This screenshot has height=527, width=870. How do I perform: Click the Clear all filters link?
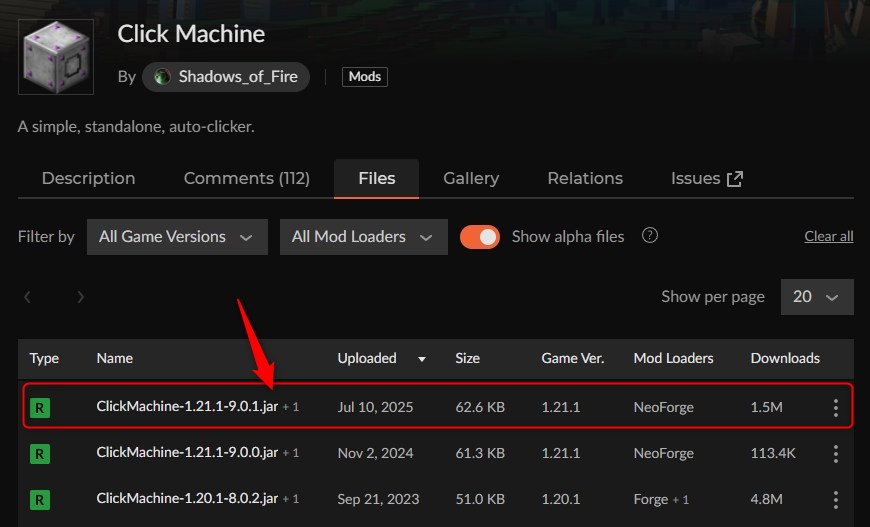(828, 236)
